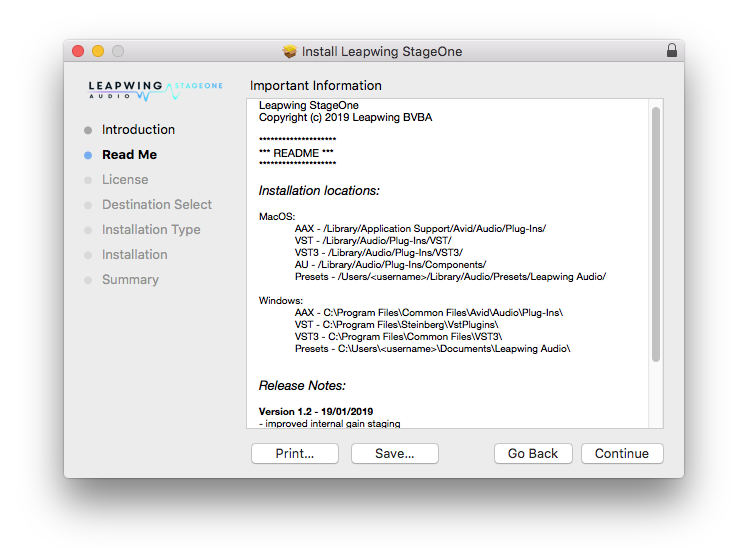This screenshot has height=548, width=740.
Task: Select the Installation step
Action: point(135,255)
